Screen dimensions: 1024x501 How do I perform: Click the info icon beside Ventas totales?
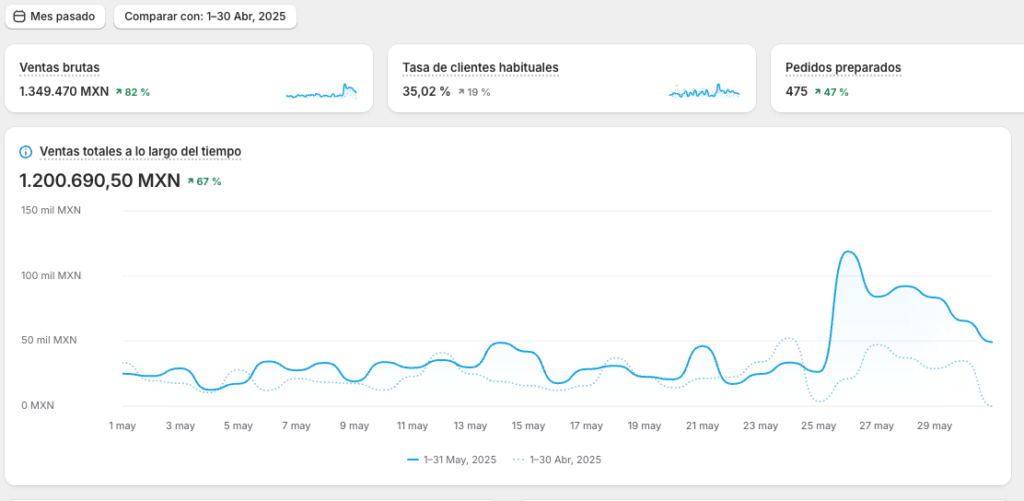tap(26, 152)
